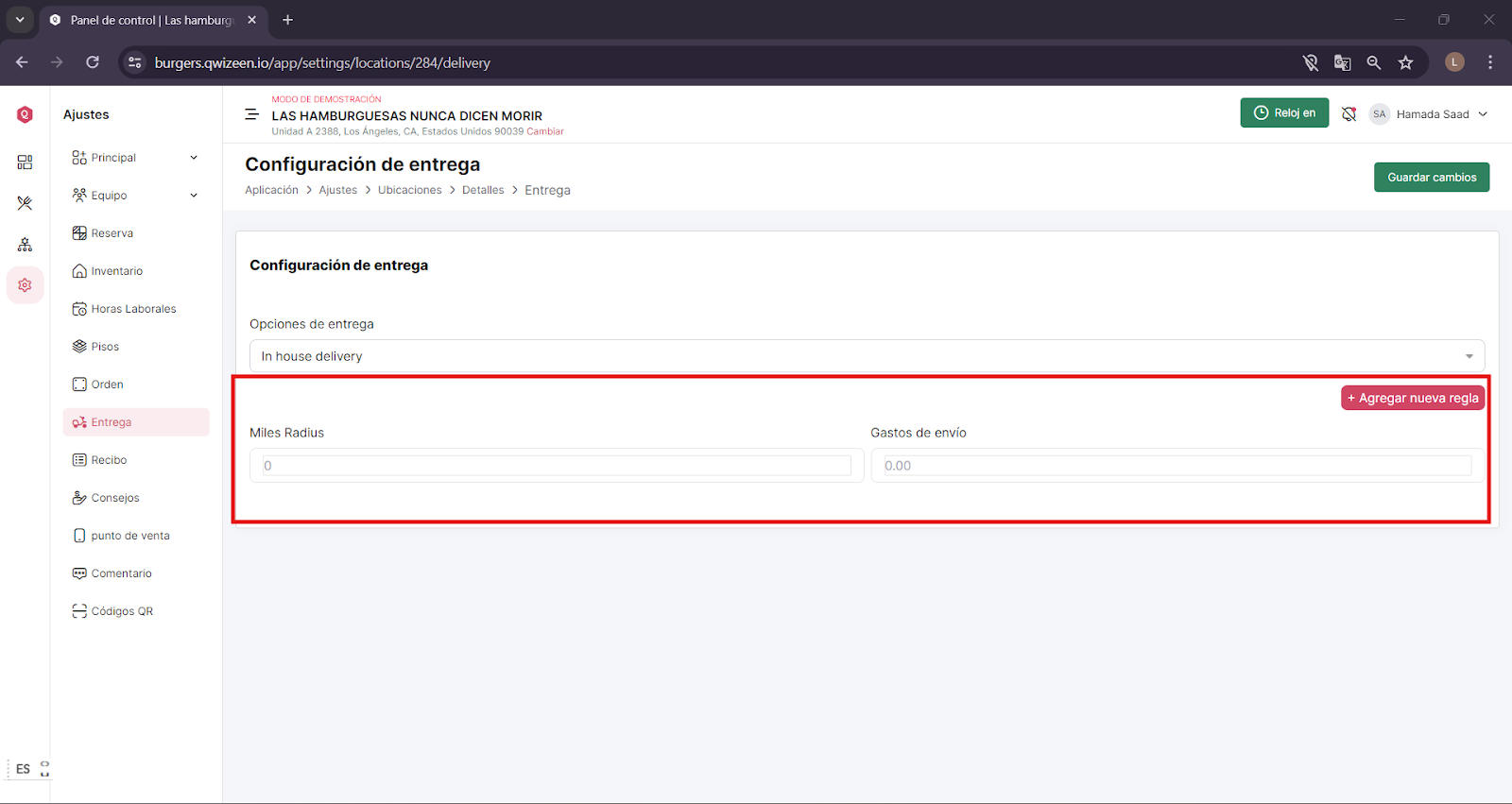The height and width of the screenshot is (804, 1512).
Task: Click the Comentario chat icon
Action: tap(79, 573)
